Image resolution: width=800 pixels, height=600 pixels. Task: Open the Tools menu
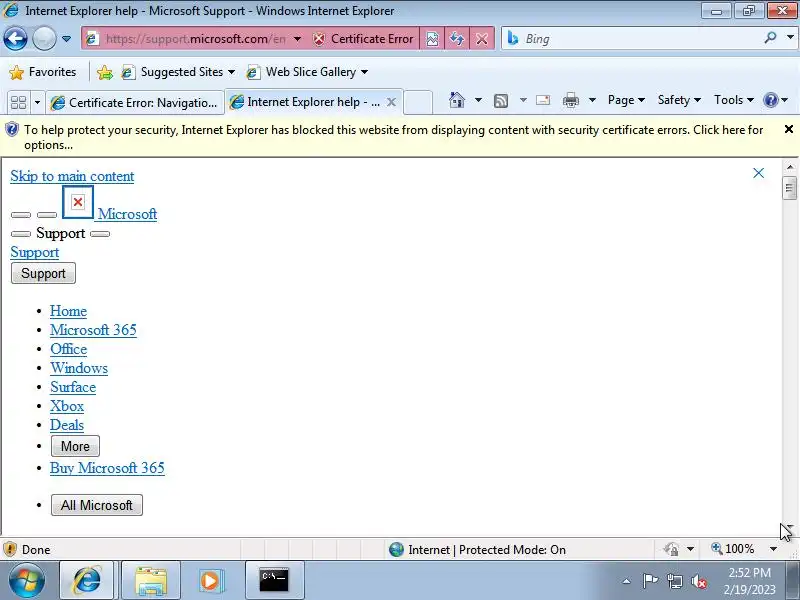pos(734,100)
